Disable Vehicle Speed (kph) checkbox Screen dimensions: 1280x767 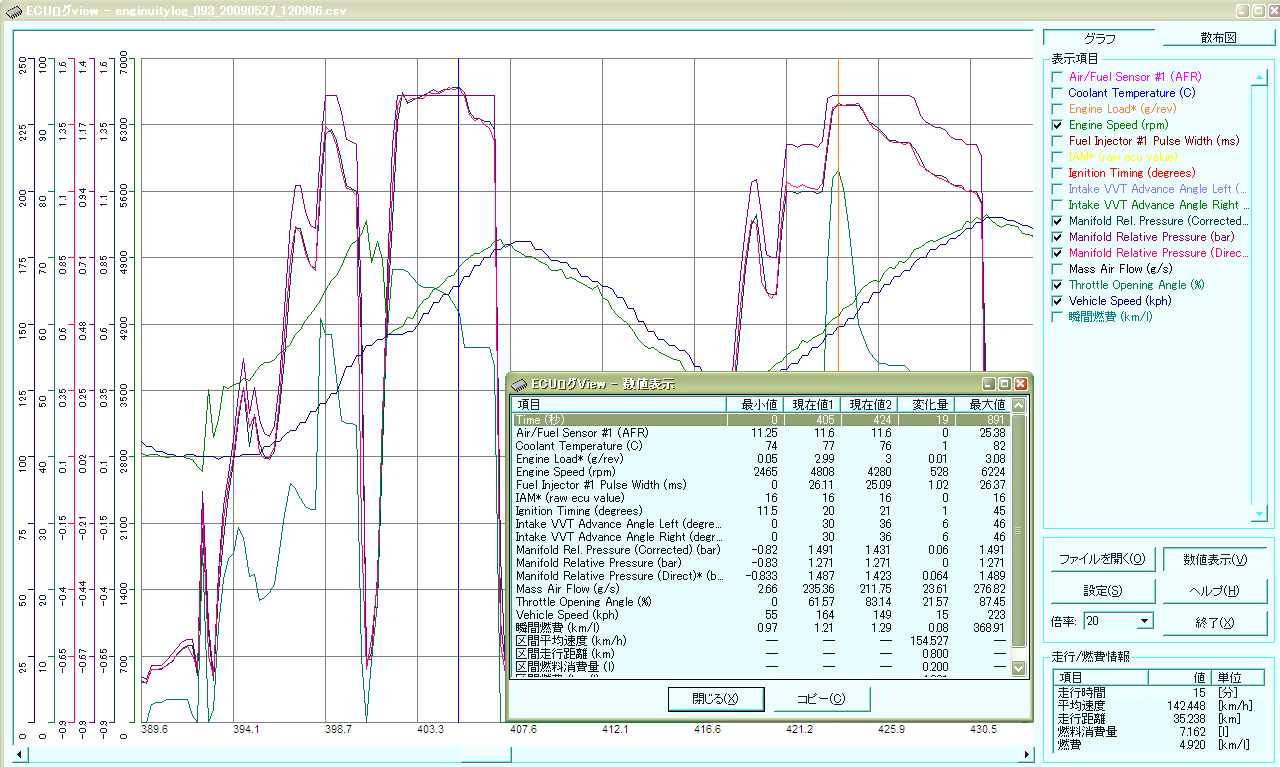pos(1057,301)
